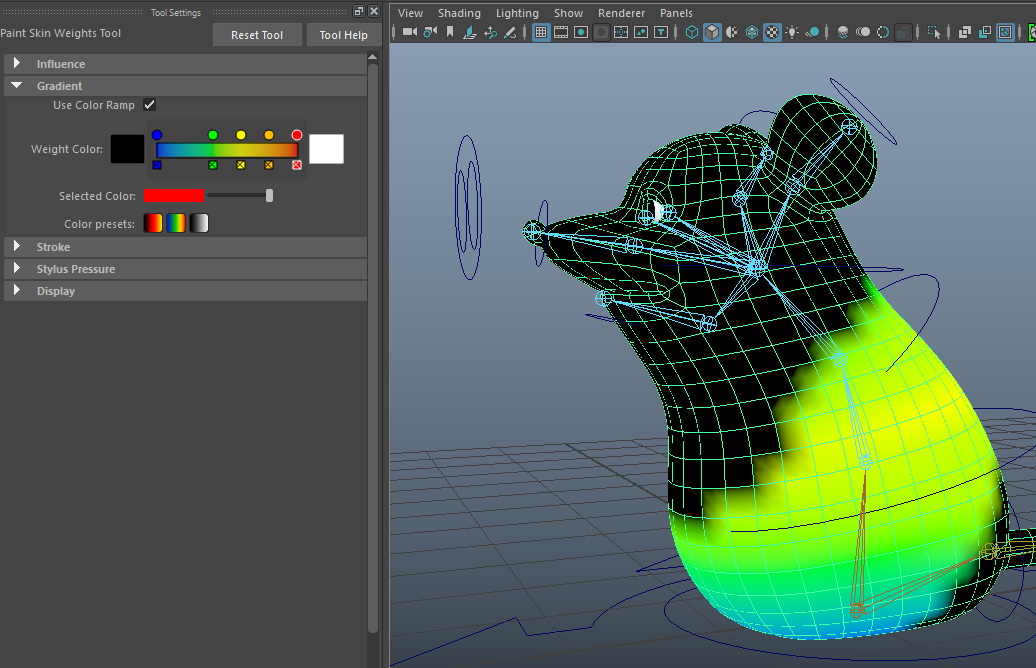Screen dimensions: 1036x668
Task: Toggle the viewport Grid display icon
Action: click(x=541, y=32)
